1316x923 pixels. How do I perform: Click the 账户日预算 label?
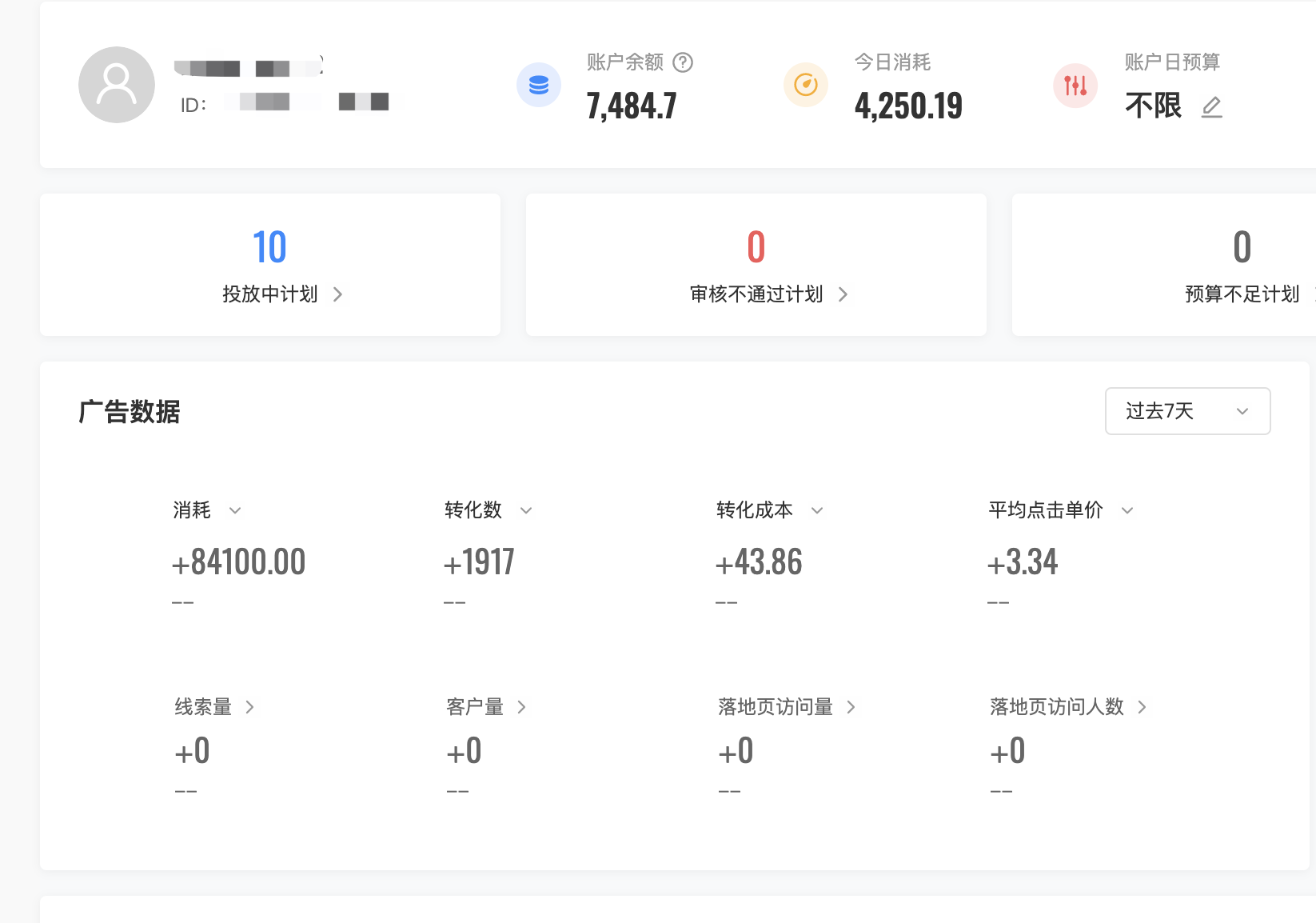point(1172,62)
